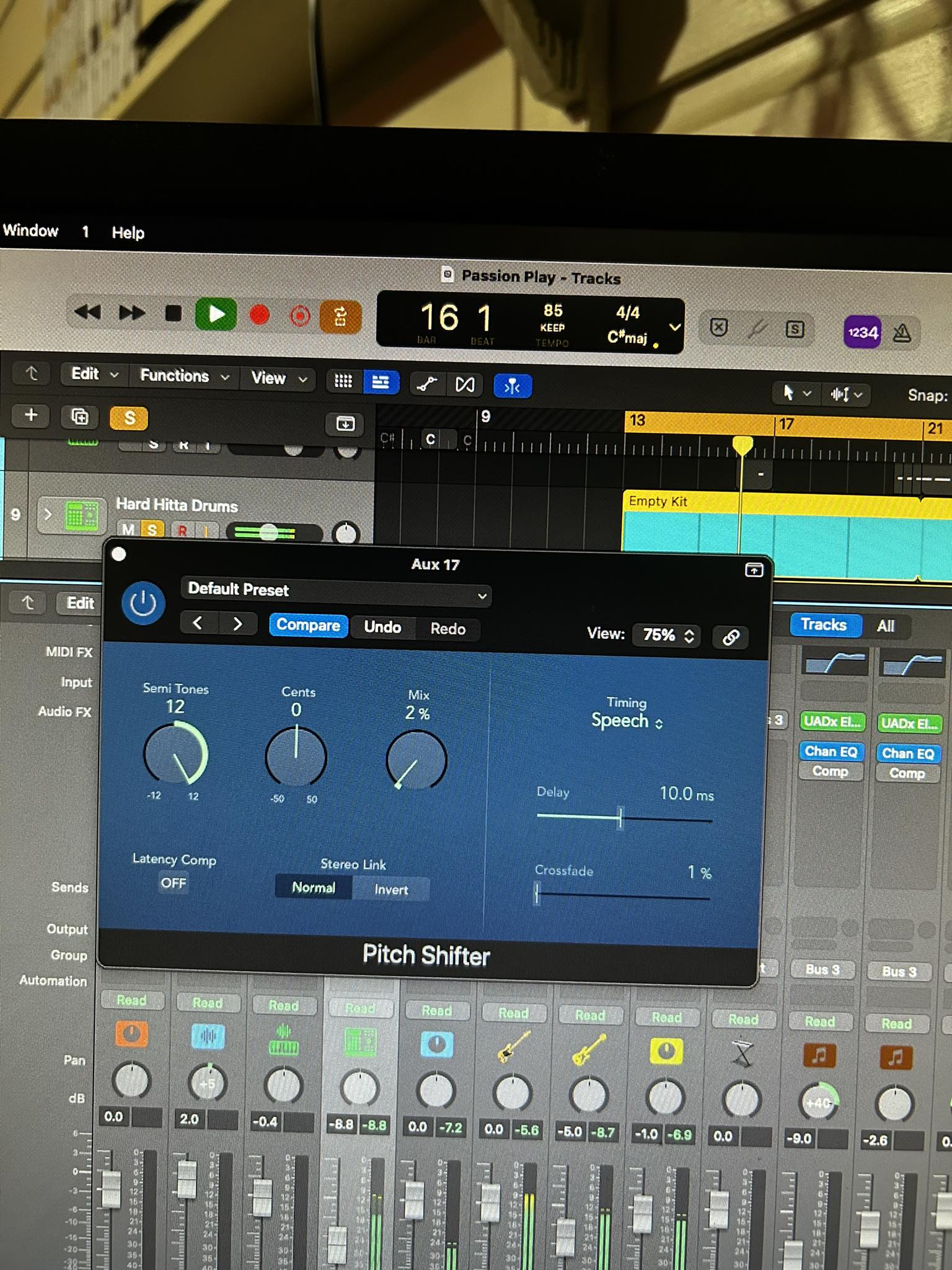The image size is (952, 1270).
Task: Click Redo in the plugin header
Action: [447, 629]
